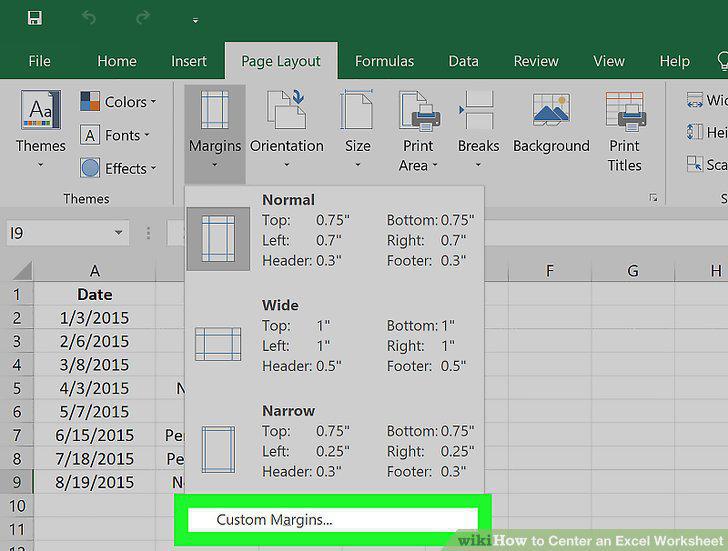This screenshot has height=551, width=728.
Task: Open the File tab
Action: tap(39, 61)
